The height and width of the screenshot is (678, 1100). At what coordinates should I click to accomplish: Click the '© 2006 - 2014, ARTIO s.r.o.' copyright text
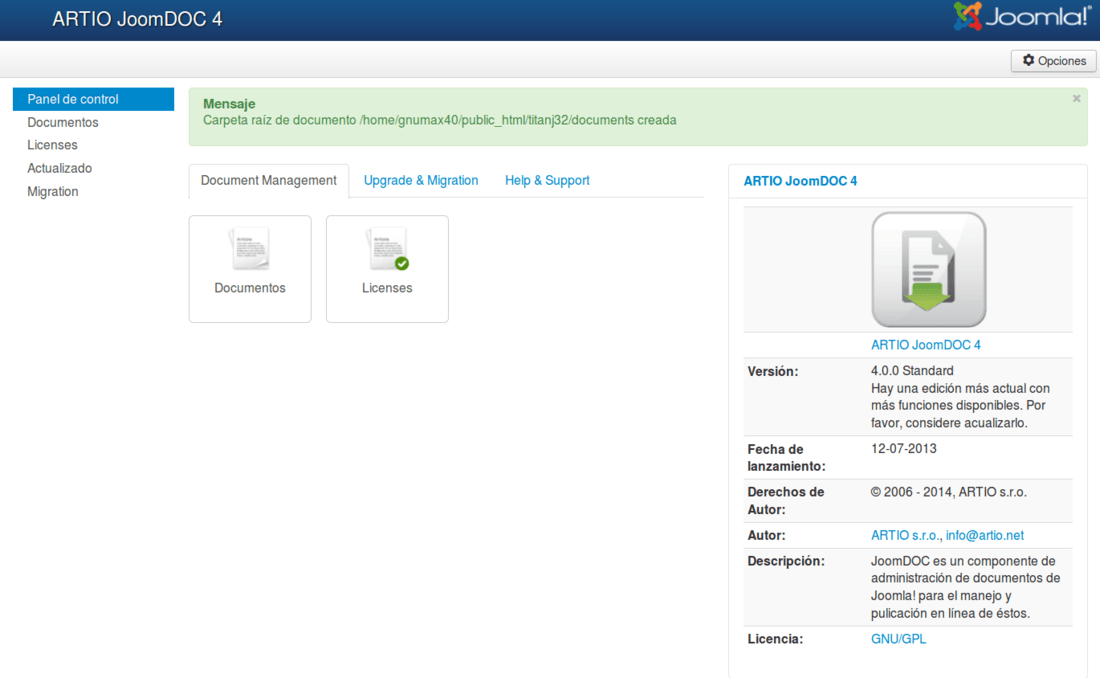point(948,492)
